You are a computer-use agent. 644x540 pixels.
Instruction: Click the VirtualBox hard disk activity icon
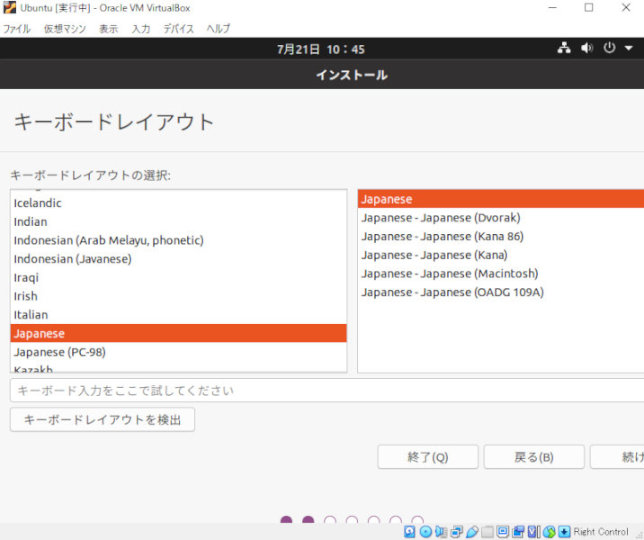click(409, 532)
